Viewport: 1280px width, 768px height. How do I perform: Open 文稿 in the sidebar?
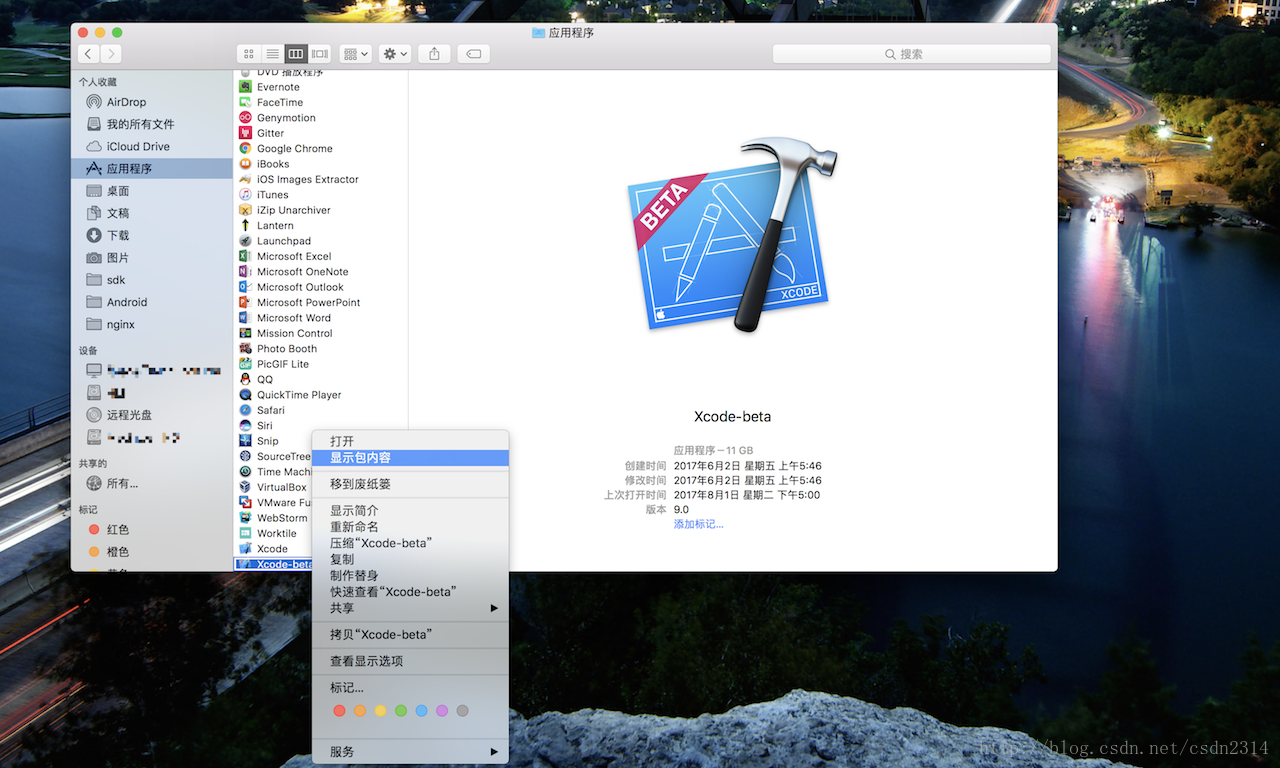(151, 213)
